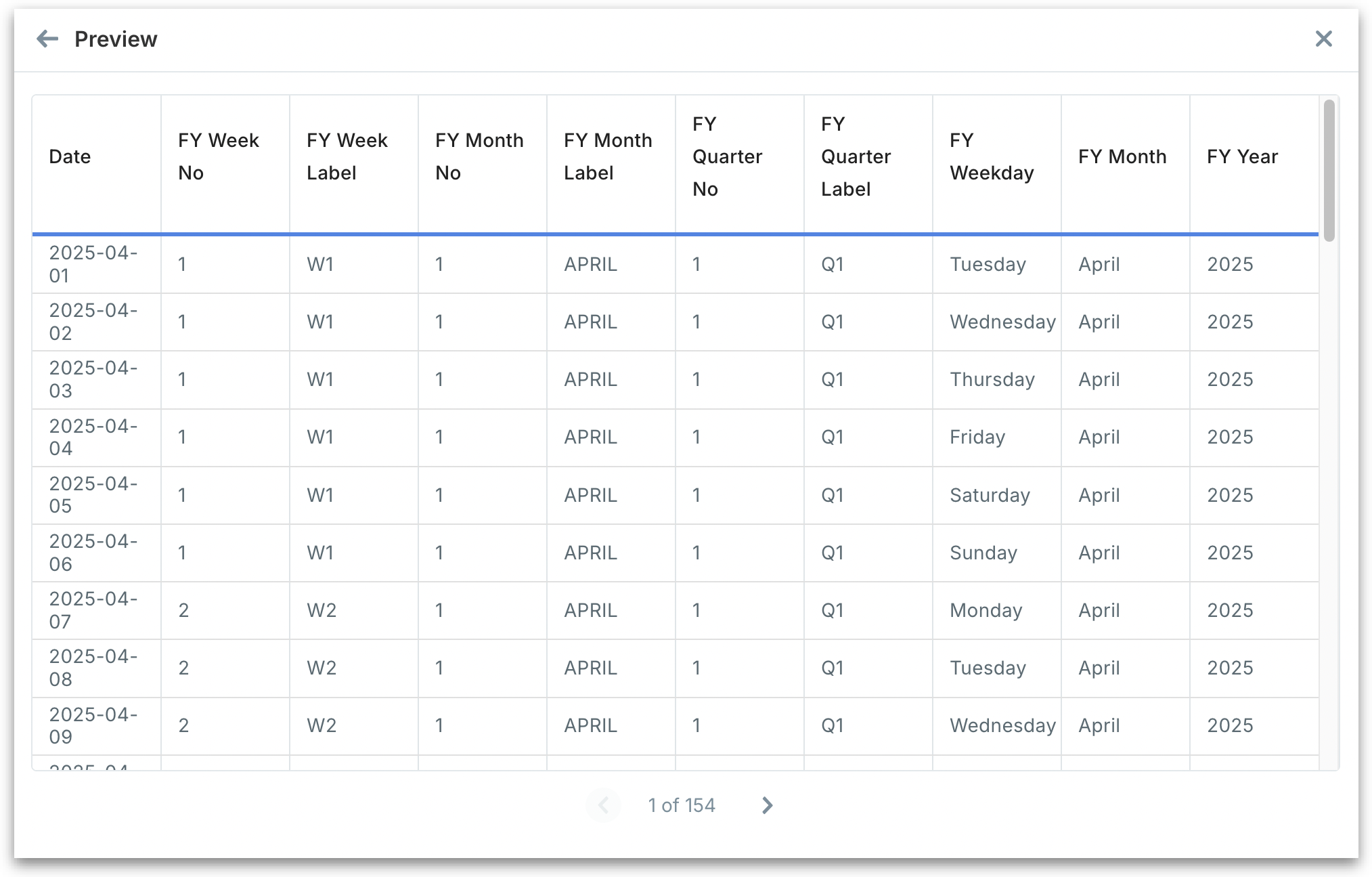This screenshot has width=1372, height=877.
Task: Click the 2025-04-07 date cell
Action: pos(93,611)
